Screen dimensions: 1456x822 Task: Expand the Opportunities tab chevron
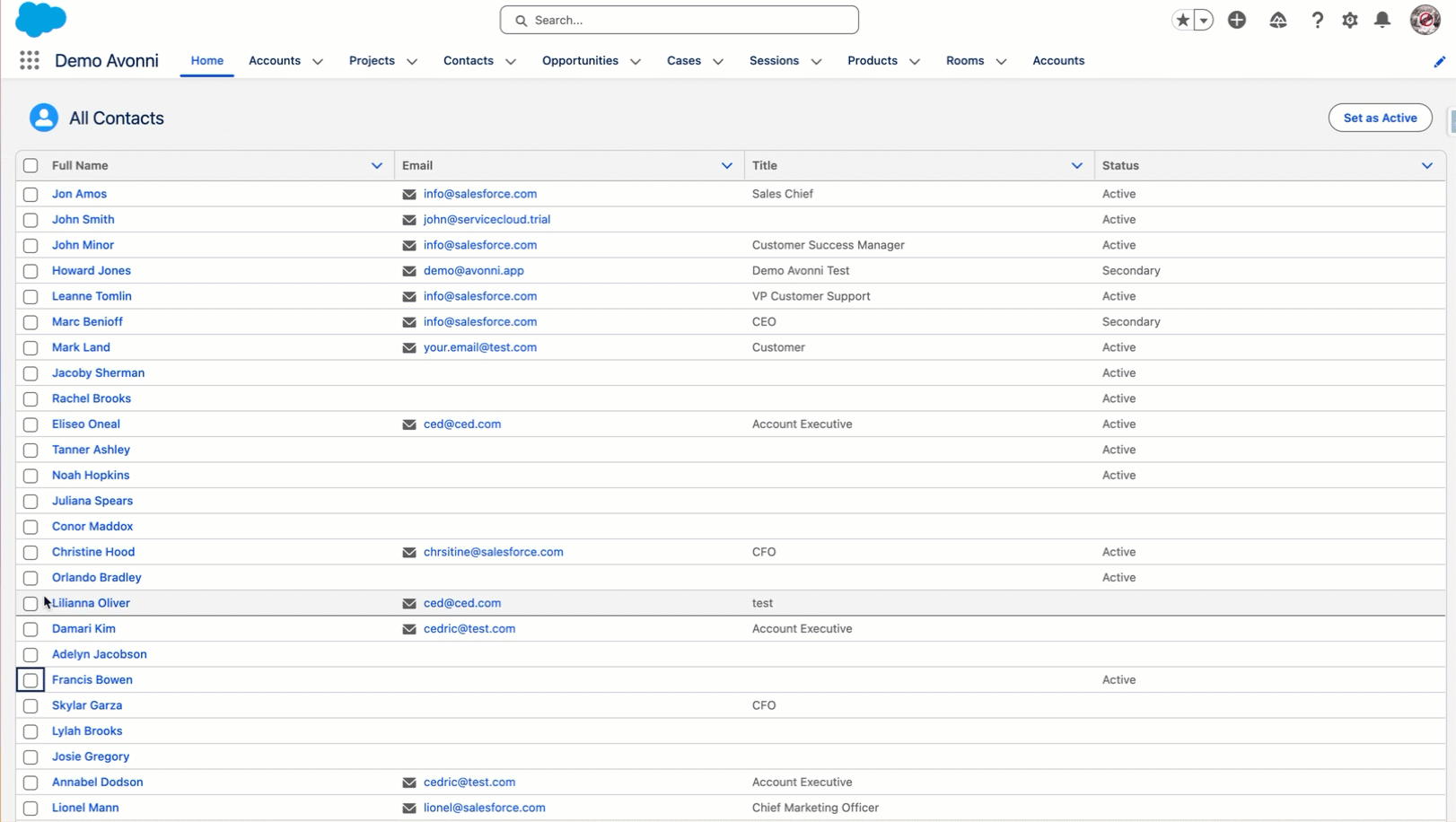pyautogui.click(x=636, y=61)
